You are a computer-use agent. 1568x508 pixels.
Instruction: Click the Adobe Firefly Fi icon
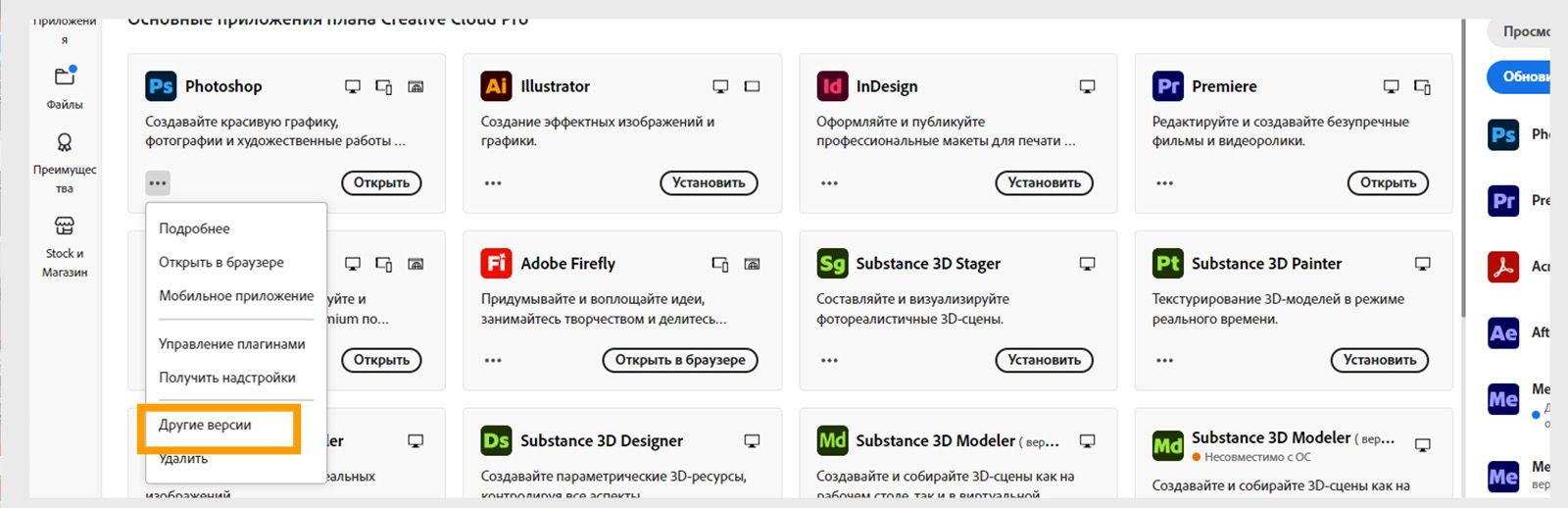pos(497,263)
